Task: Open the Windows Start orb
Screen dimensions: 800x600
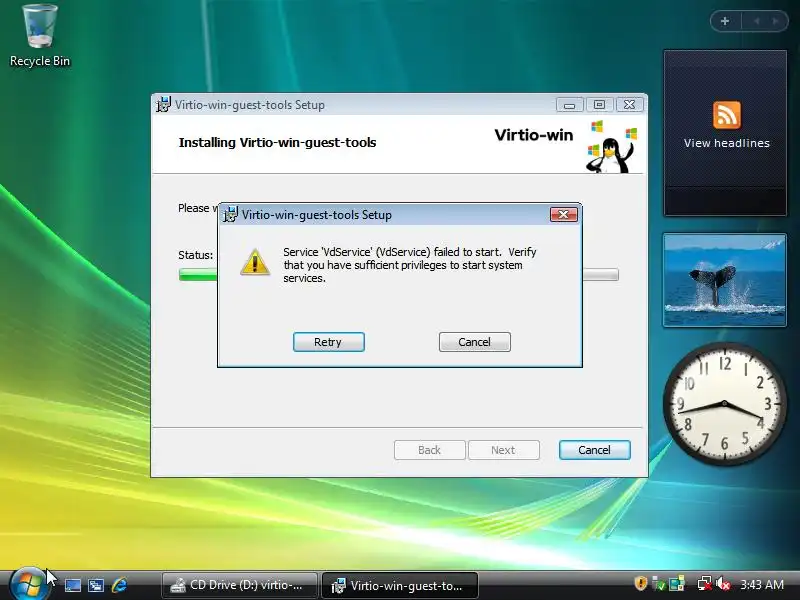Action: pos(28,585)
